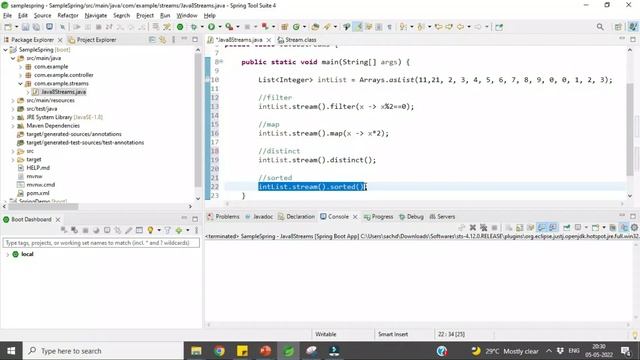Click the New Java Package icon

pyautogui.click(x=284, y=27)
